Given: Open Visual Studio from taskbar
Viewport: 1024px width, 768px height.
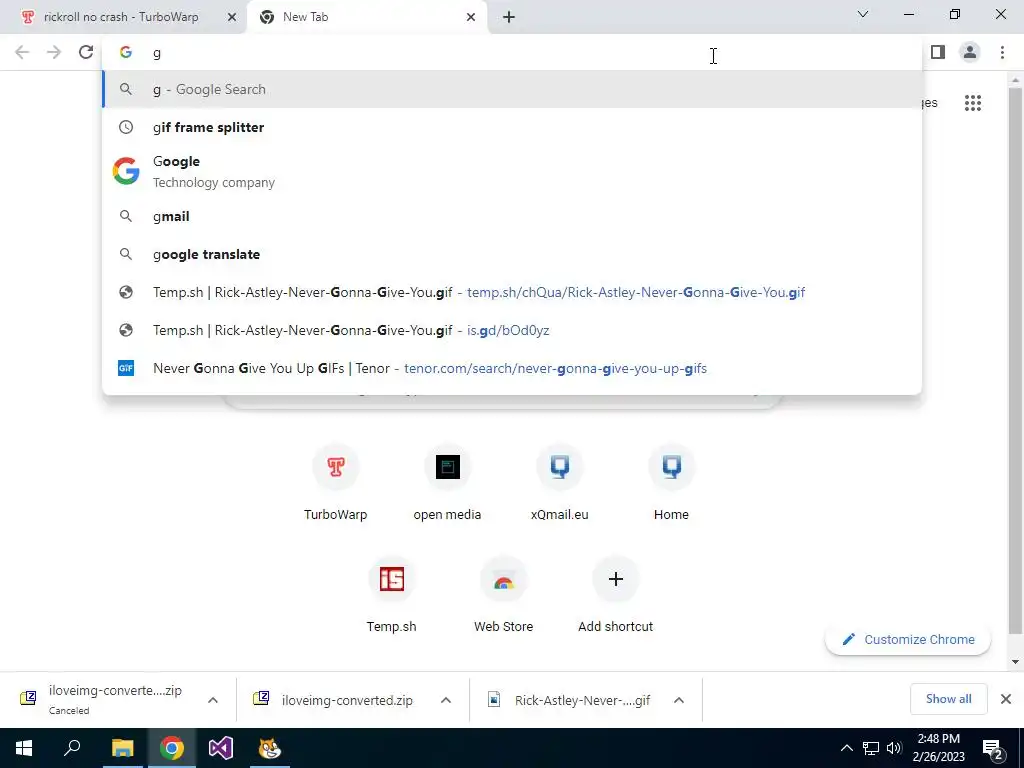Looking at the screenshot, I should tap(221, 748).
